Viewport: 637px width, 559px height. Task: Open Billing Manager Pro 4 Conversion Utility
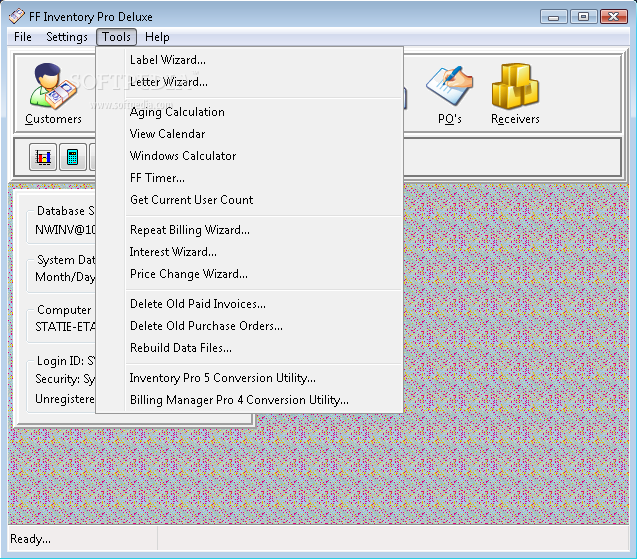pyautogui.click(x=249, y=400)
